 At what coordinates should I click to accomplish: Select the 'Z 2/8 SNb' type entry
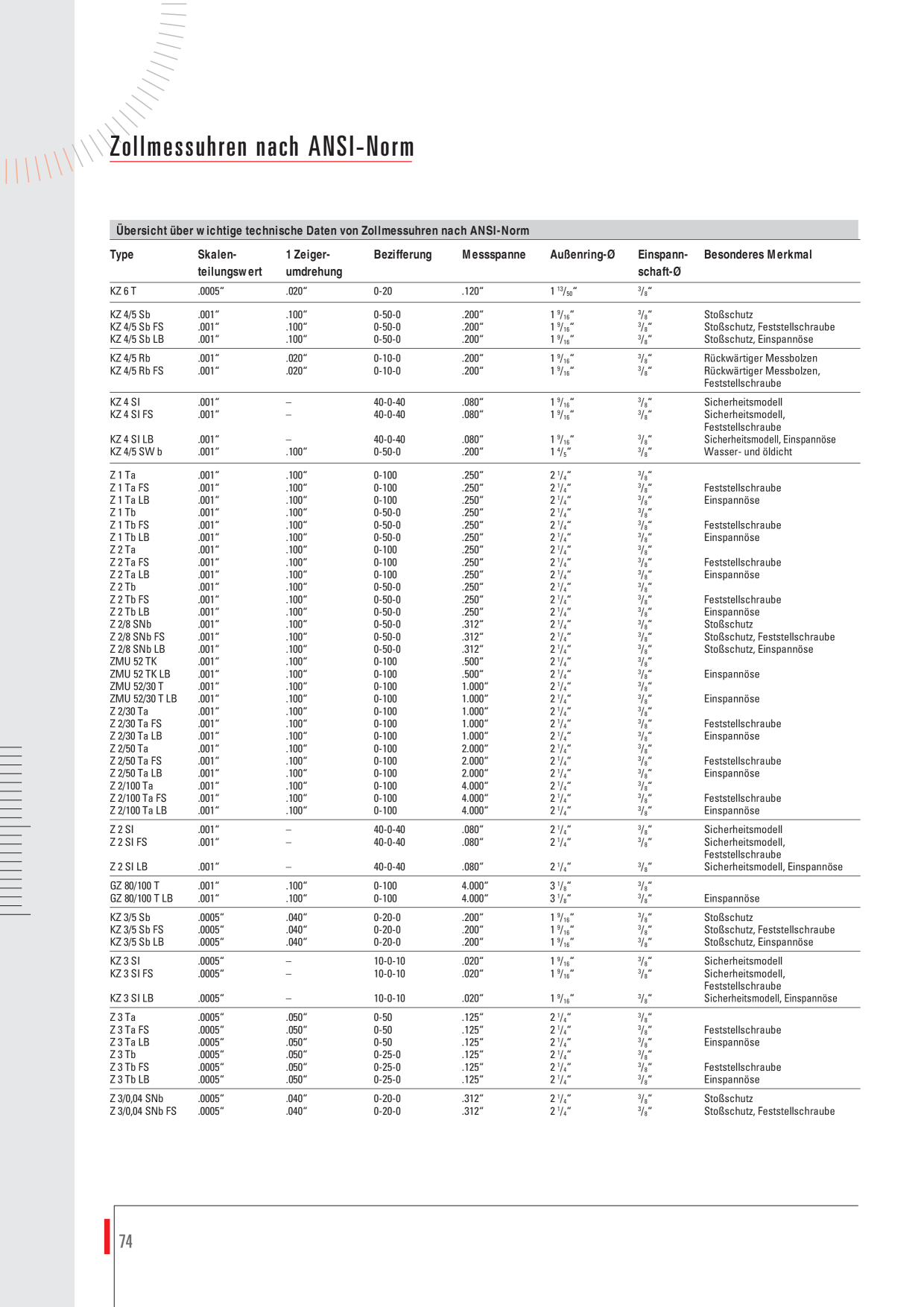pyautogui.click(x=130, y=624)
